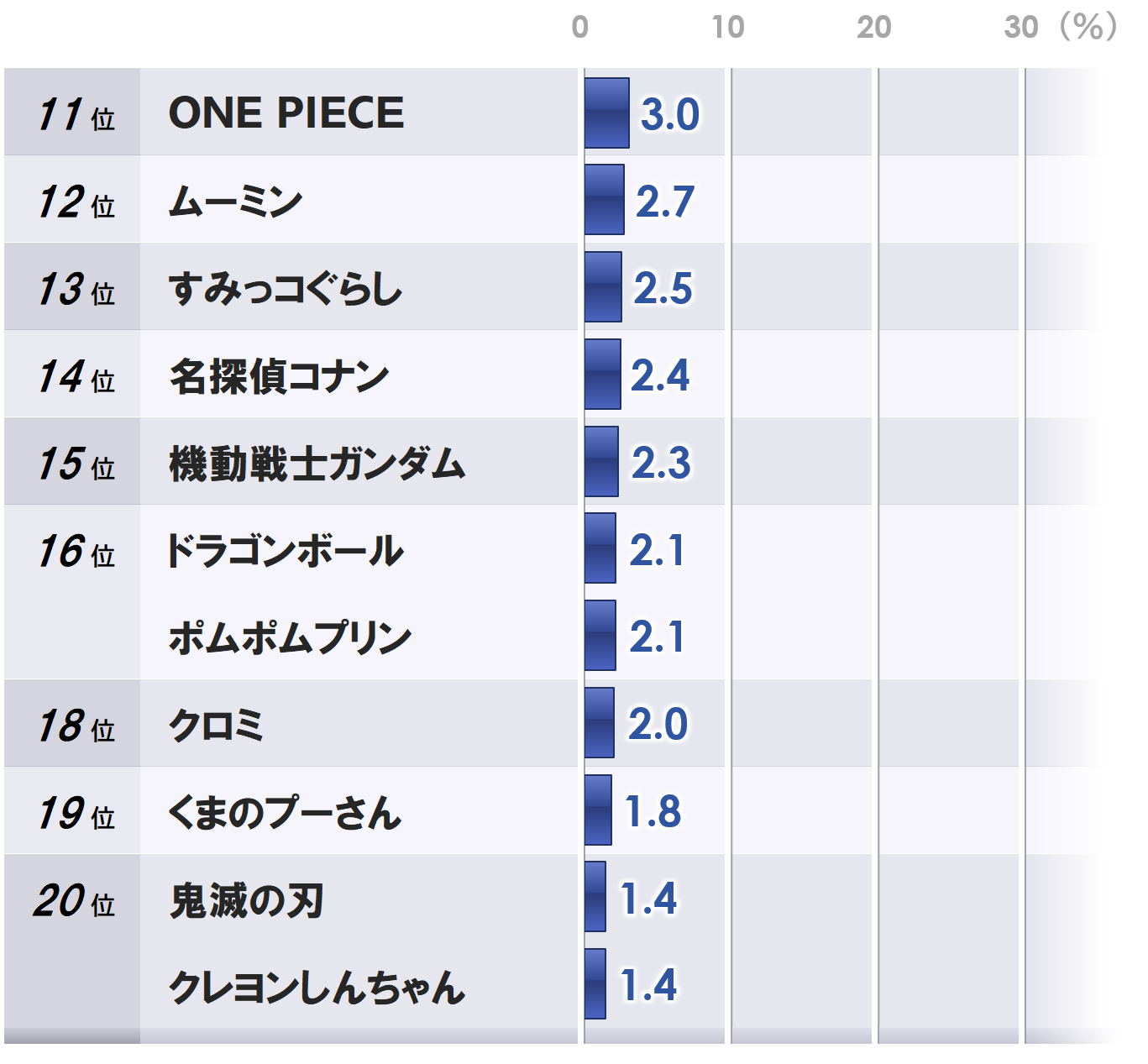The height and width of the screenshot is (1064, 1148).
Task: Click the 2.7 value beside ムーミン
Action: pyautogui.click(x=665, y=202)
